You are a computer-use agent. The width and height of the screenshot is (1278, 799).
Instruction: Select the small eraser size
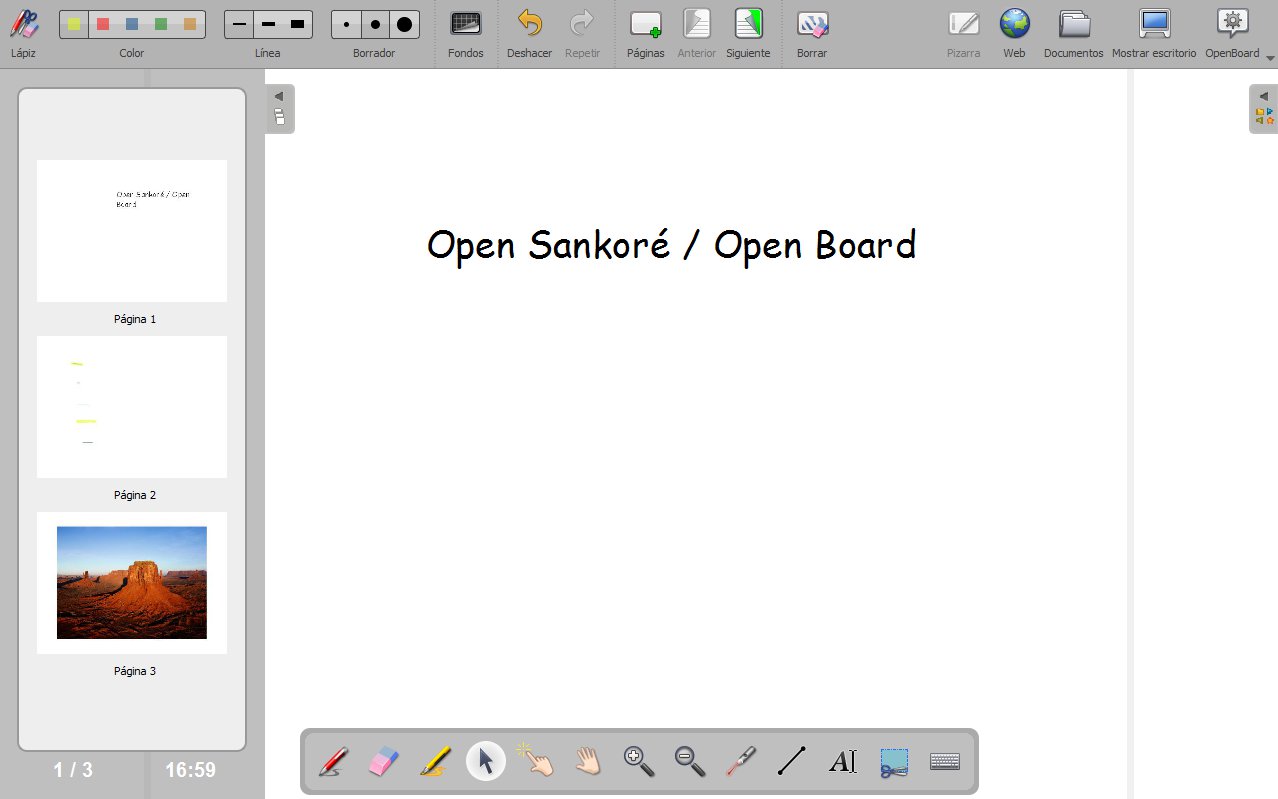(x=346, y=24)
